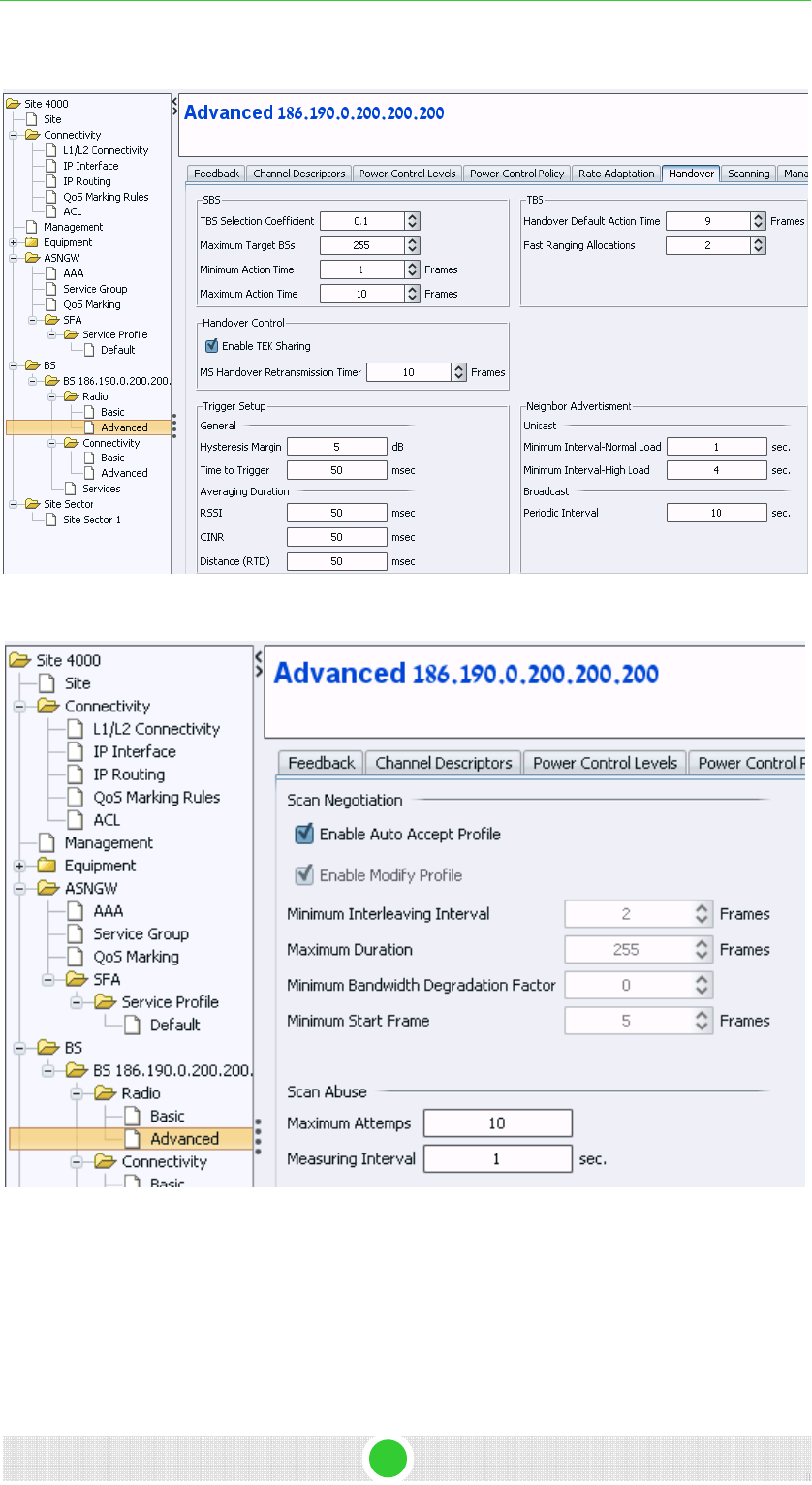Click Site 4000 folder icon in lower tree
Screen dimensions: 812x1485
tap(20, 661)
